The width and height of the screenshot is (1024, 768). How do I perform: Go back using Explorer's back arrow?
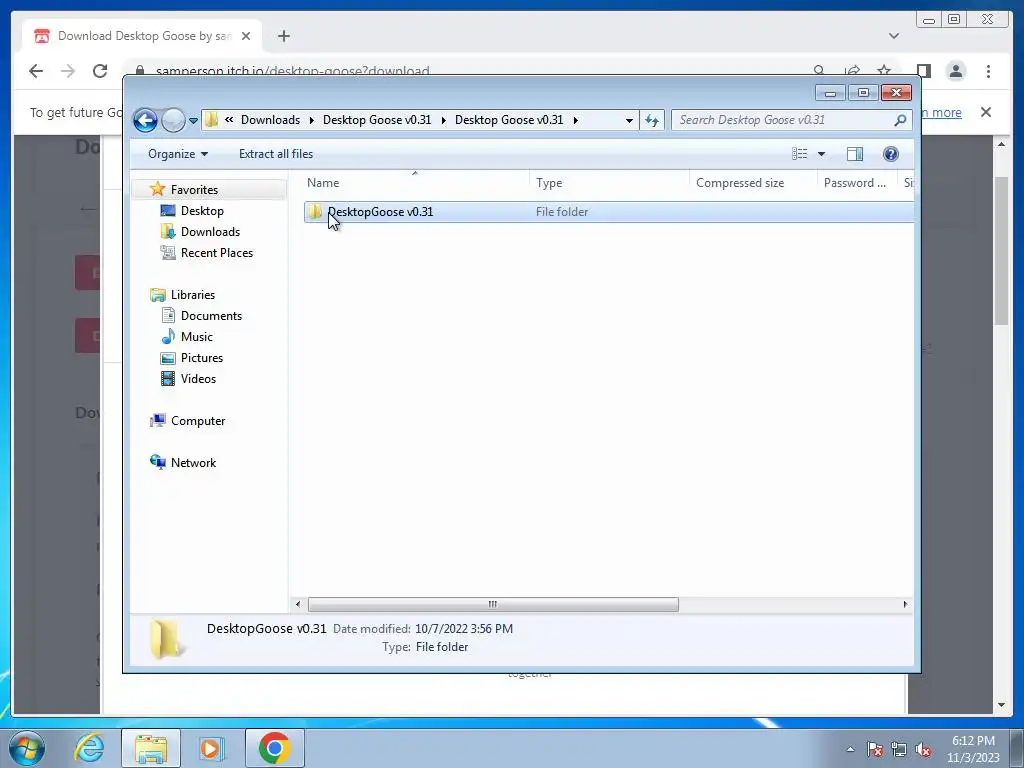tap(145, 120)
